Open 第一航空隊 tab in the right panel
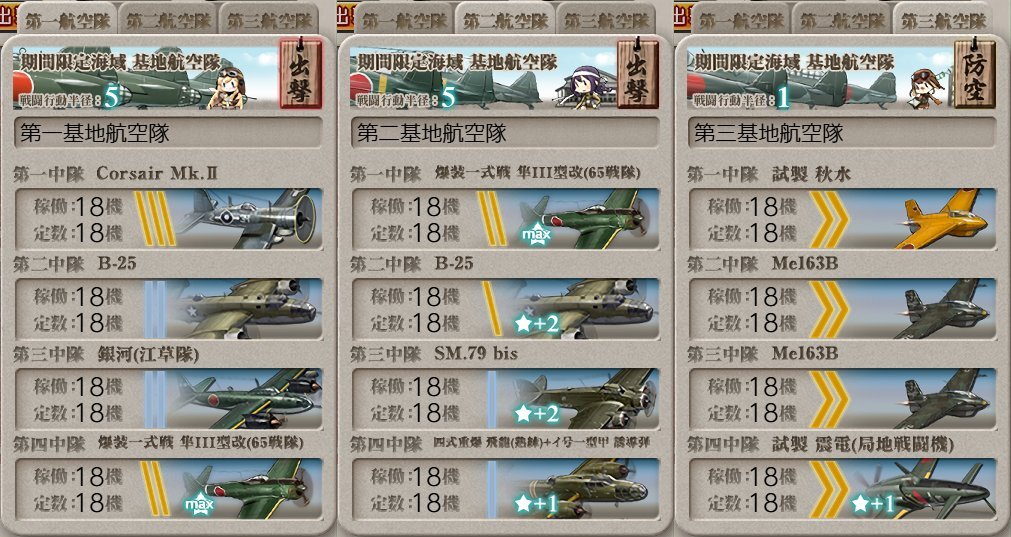Viewport: 1011px width, 537px height. pos(740,20)
